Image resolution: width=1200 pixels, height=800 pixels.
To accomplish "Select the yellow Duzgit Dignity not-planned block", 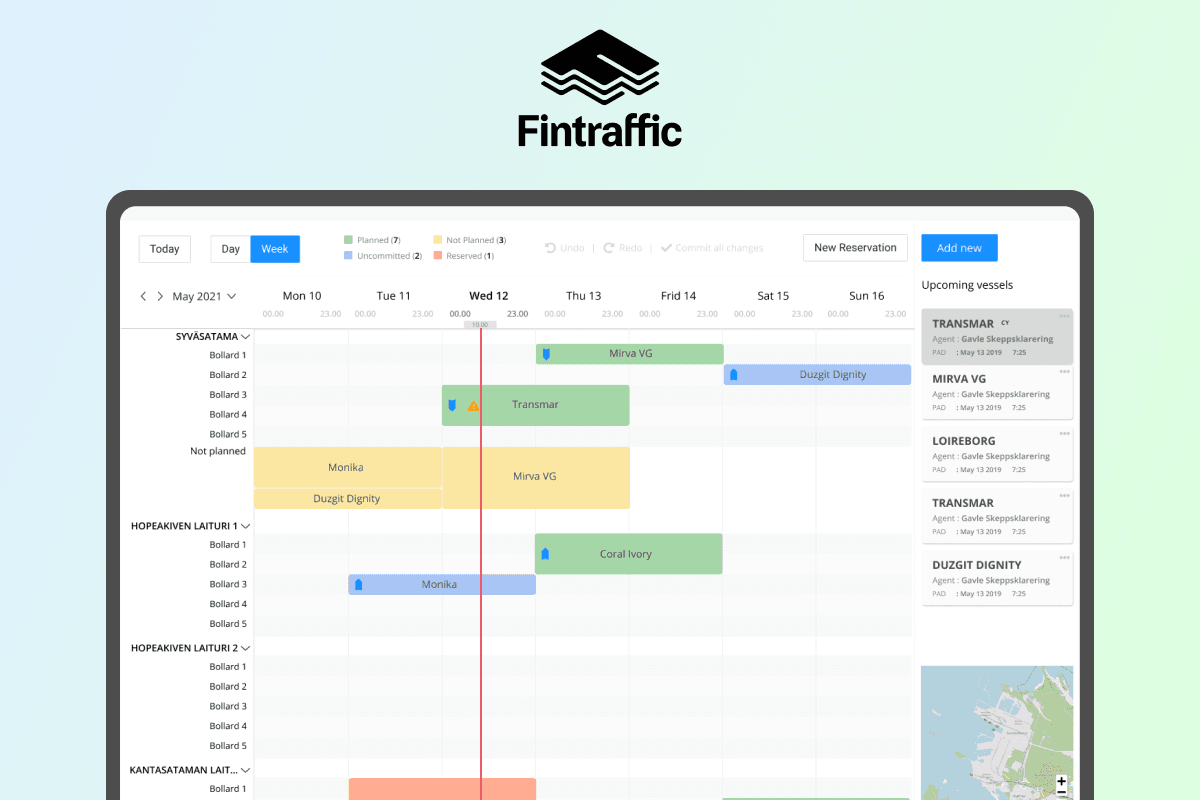I will [x=347, y=498].
